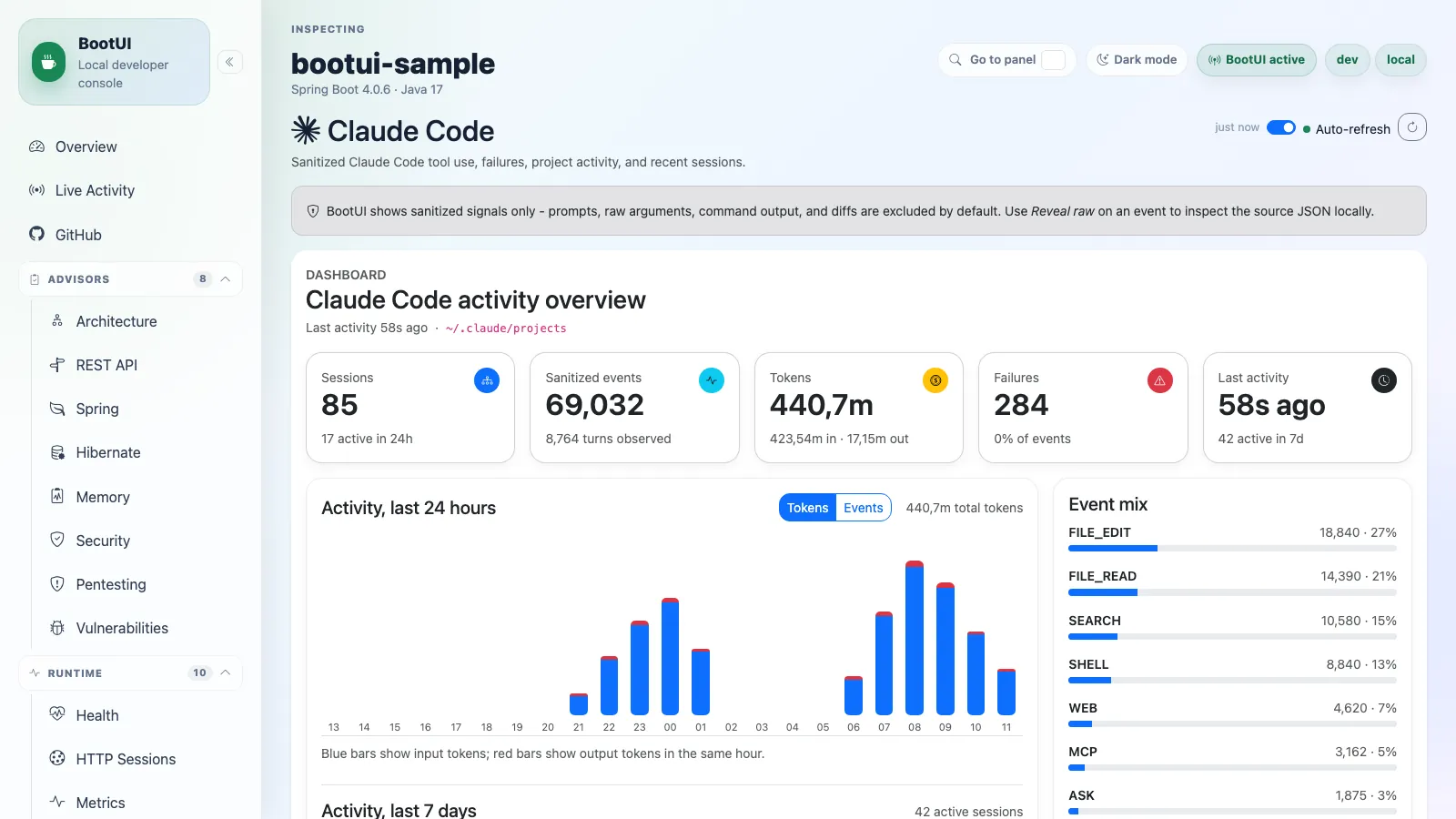
Task: Click the yellow Tokens coin icon
Action: (x=935, y=380)
